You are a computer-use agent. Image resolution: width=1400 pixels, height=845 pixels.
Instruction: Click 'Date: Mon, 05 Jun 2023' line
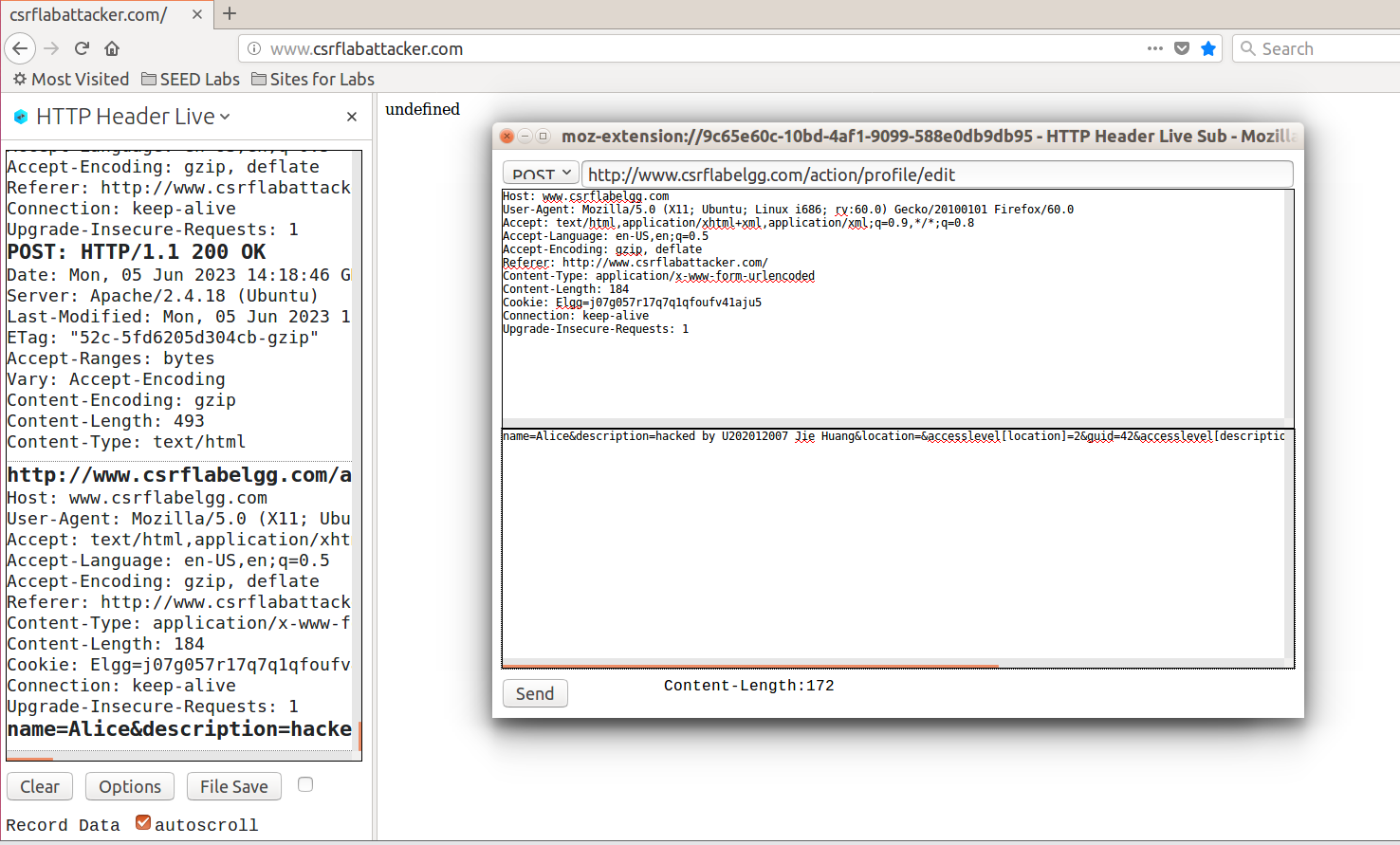tap(179, 275)
